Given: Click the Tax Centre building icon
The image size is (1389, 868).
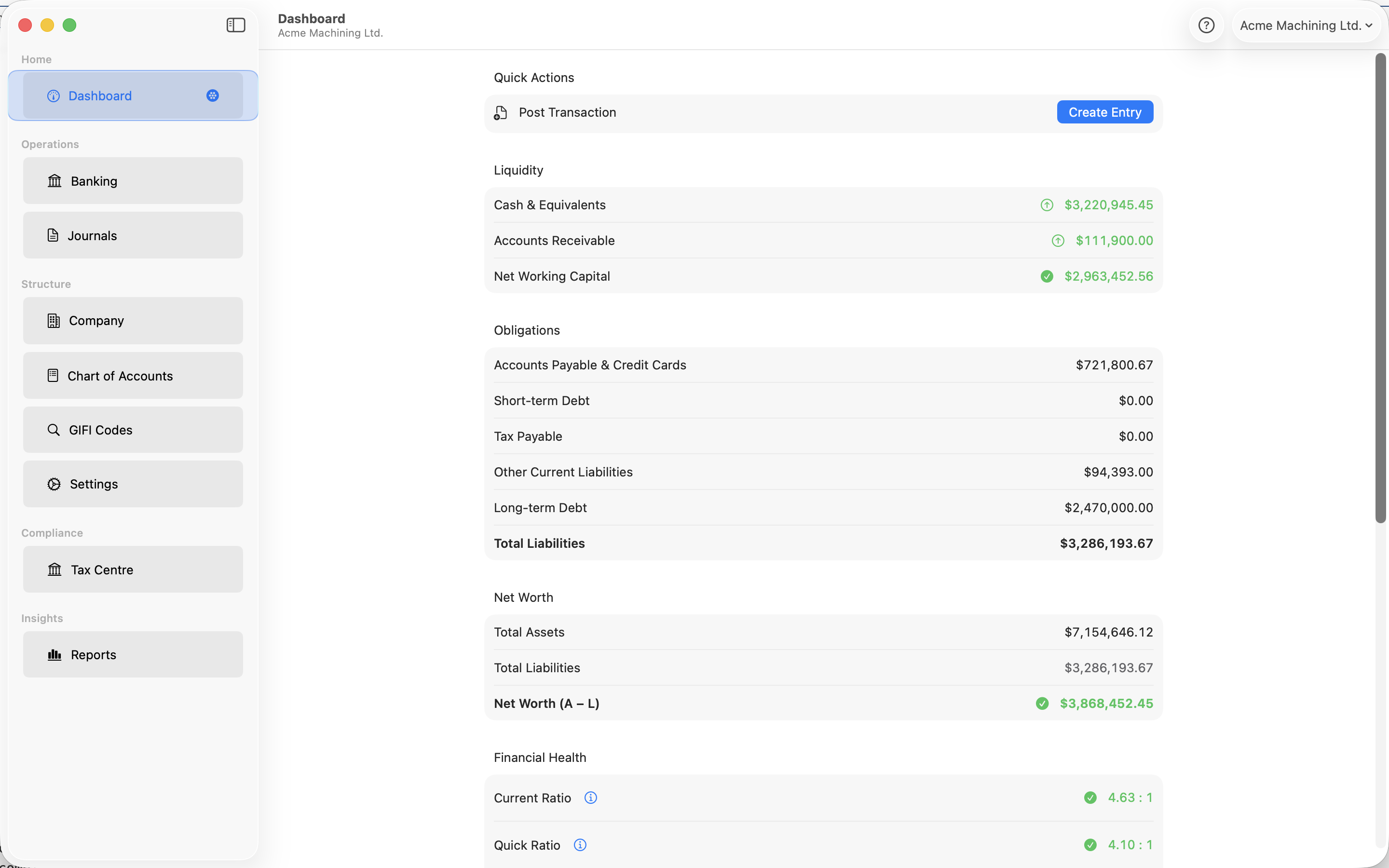Looking at the screenshot, I should click(54, 570).
